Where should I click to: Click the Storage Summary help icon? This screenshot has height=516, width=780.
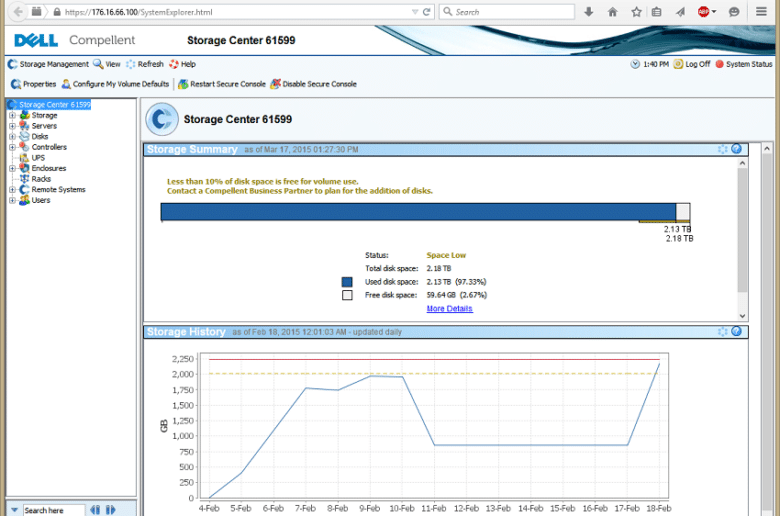point(737,149)
